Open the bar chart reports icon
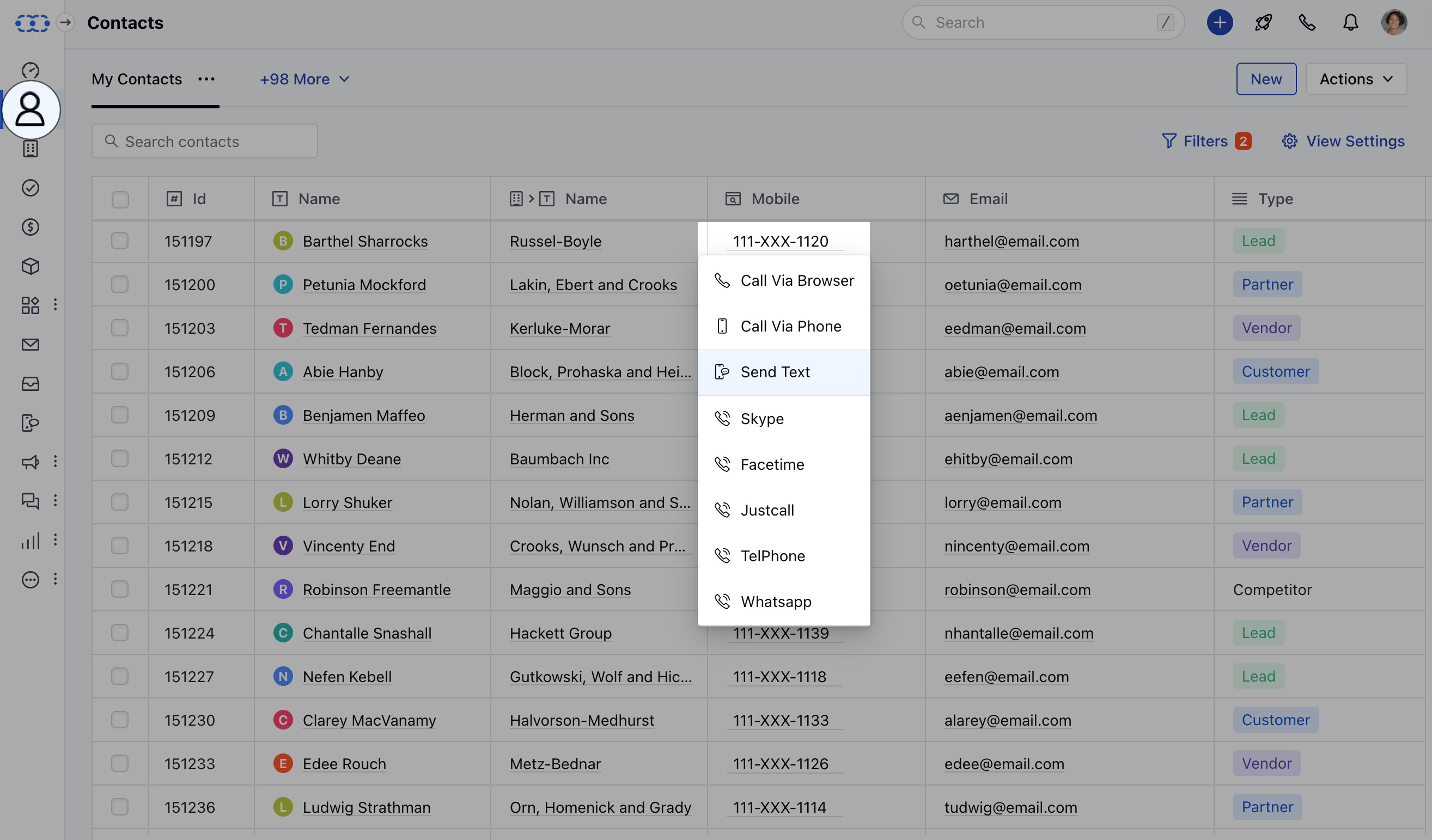Viewport: 1432px width, 840px height. (x=30, y=540)
